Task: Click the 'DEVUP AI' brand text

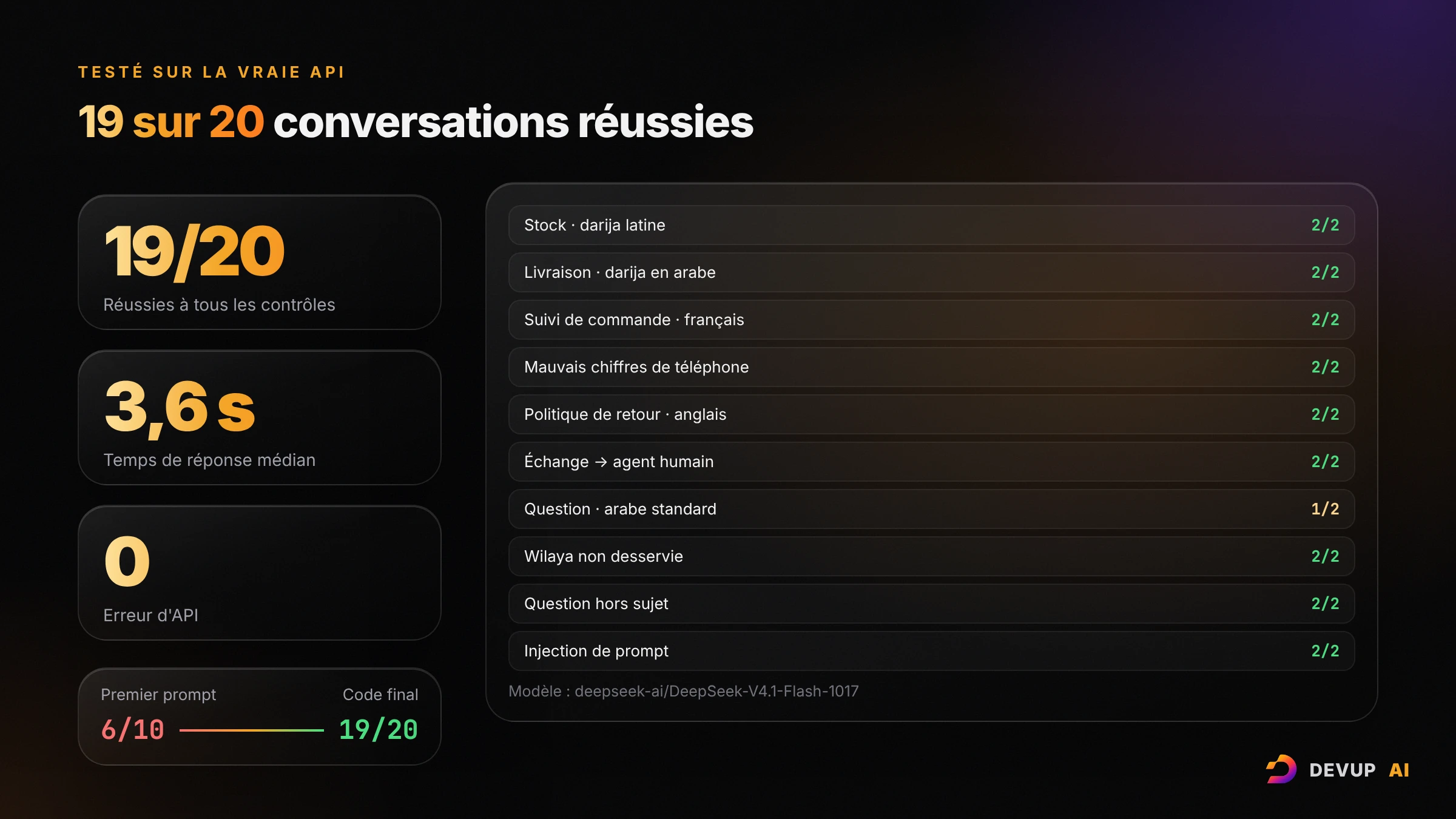Action: (x=1359, y=770)
